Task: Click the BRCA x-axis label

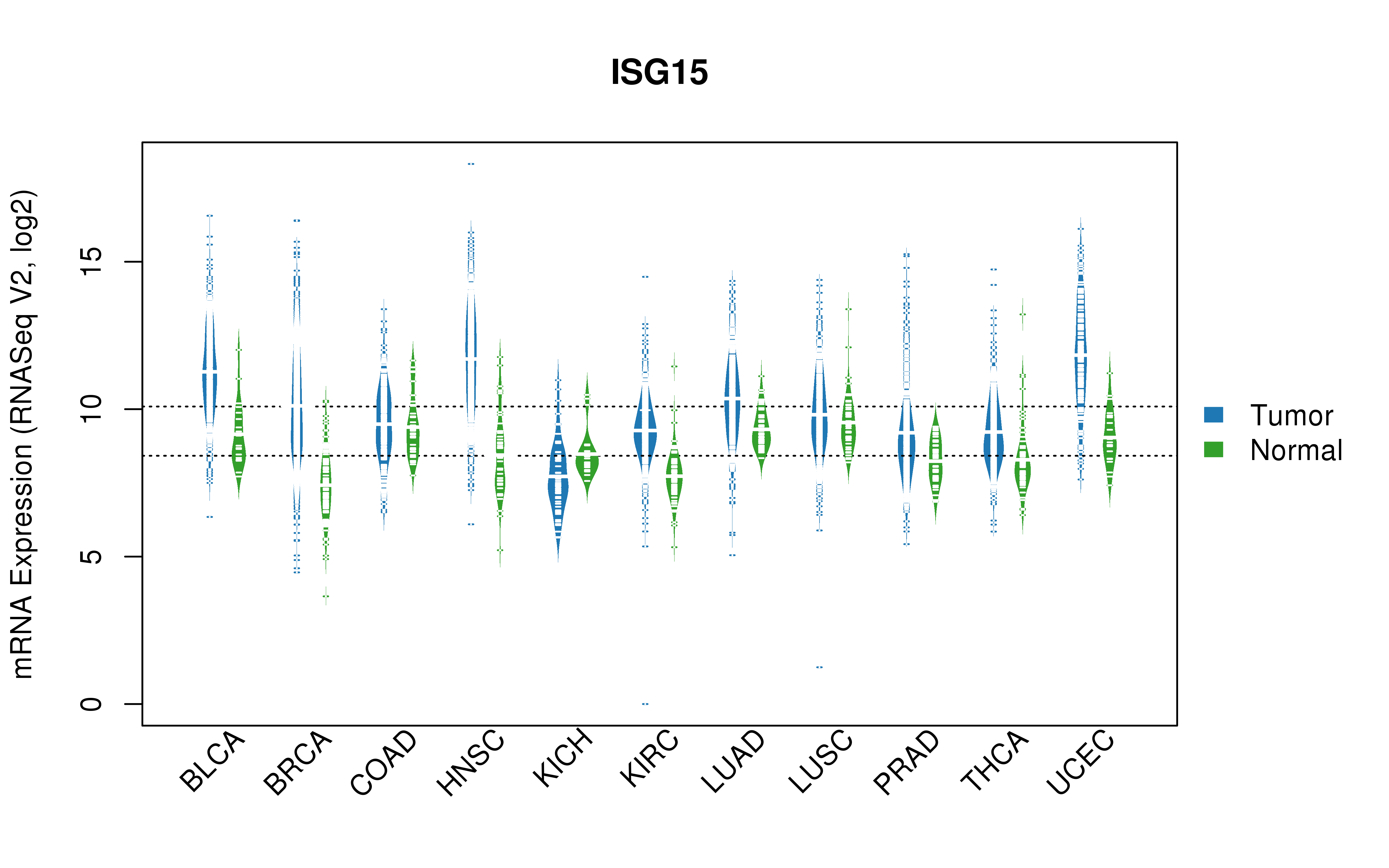Action: pos(298,762)
